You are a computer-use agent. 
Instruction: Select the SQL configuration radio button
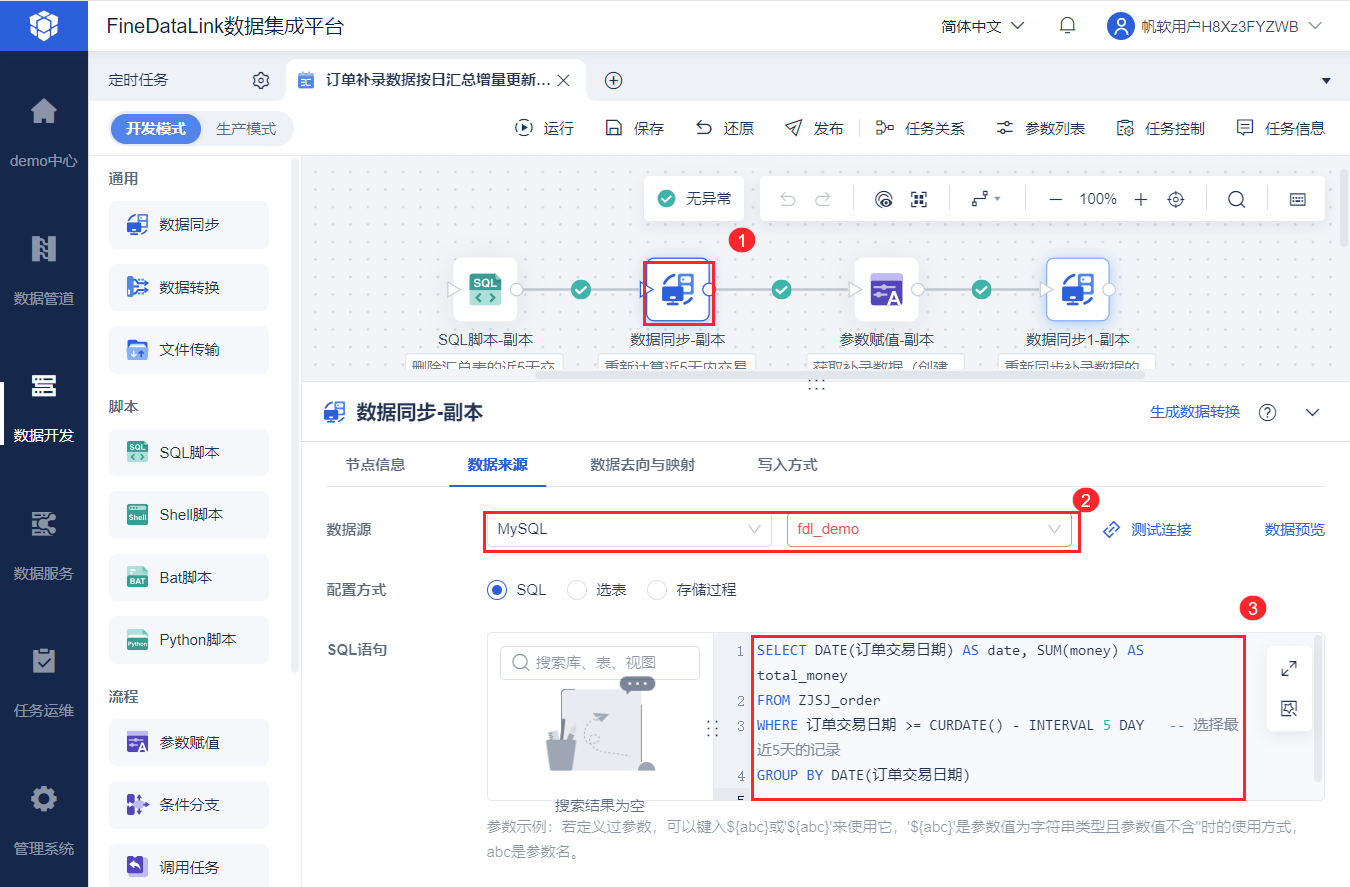pyautogui.click(x=498, y=590)
